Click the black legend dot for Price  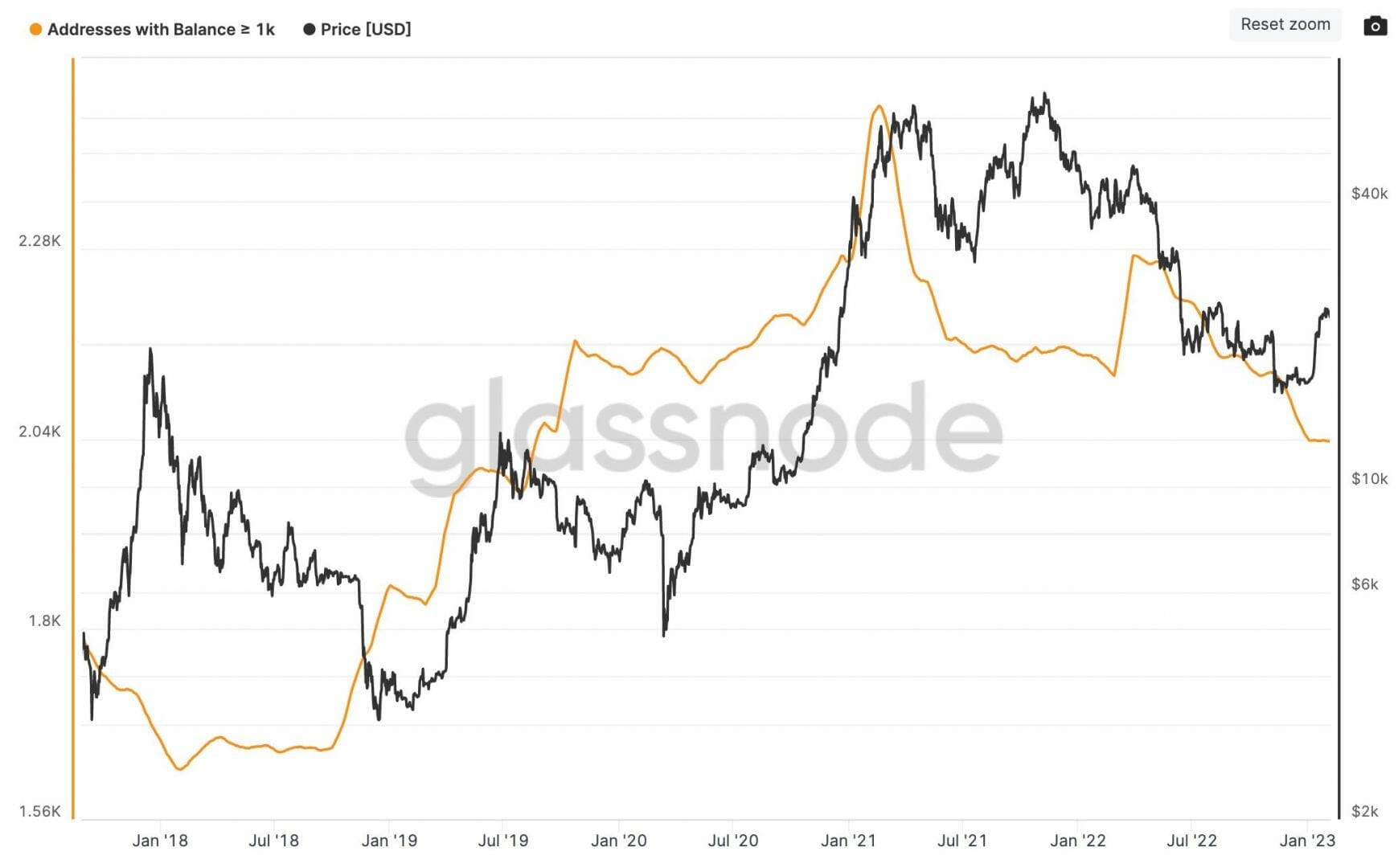tap(309, 30)
